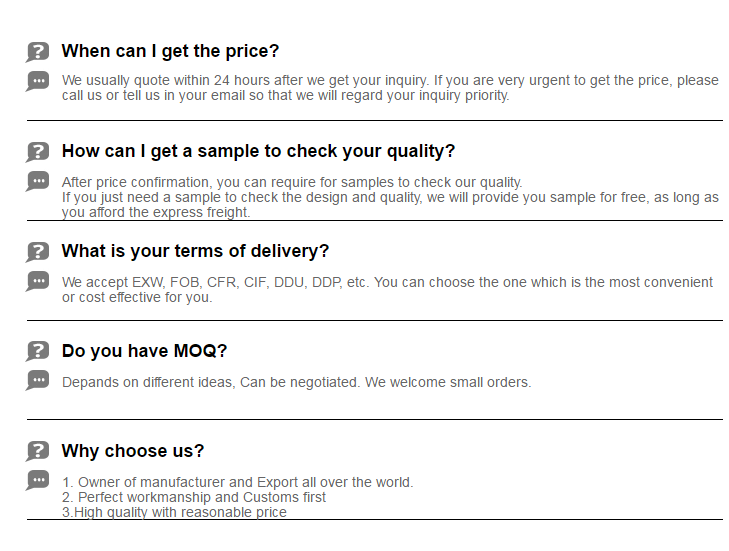Click the chat bubble icon beside 'Owner of manufacturer' list

[x=37, y=481]
